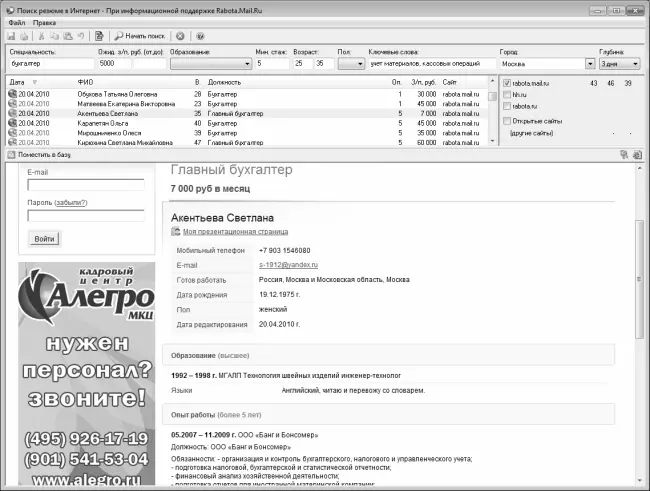650x491 pixels.
Task: Click the Специальность input field
Action: click(x=50, y=63)
